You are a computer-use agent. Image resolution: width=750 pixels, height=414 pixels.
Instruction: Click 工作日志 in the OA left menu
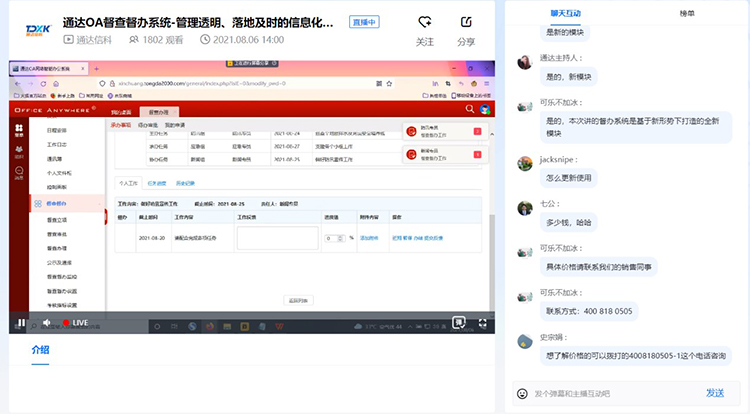click(56, 145)
